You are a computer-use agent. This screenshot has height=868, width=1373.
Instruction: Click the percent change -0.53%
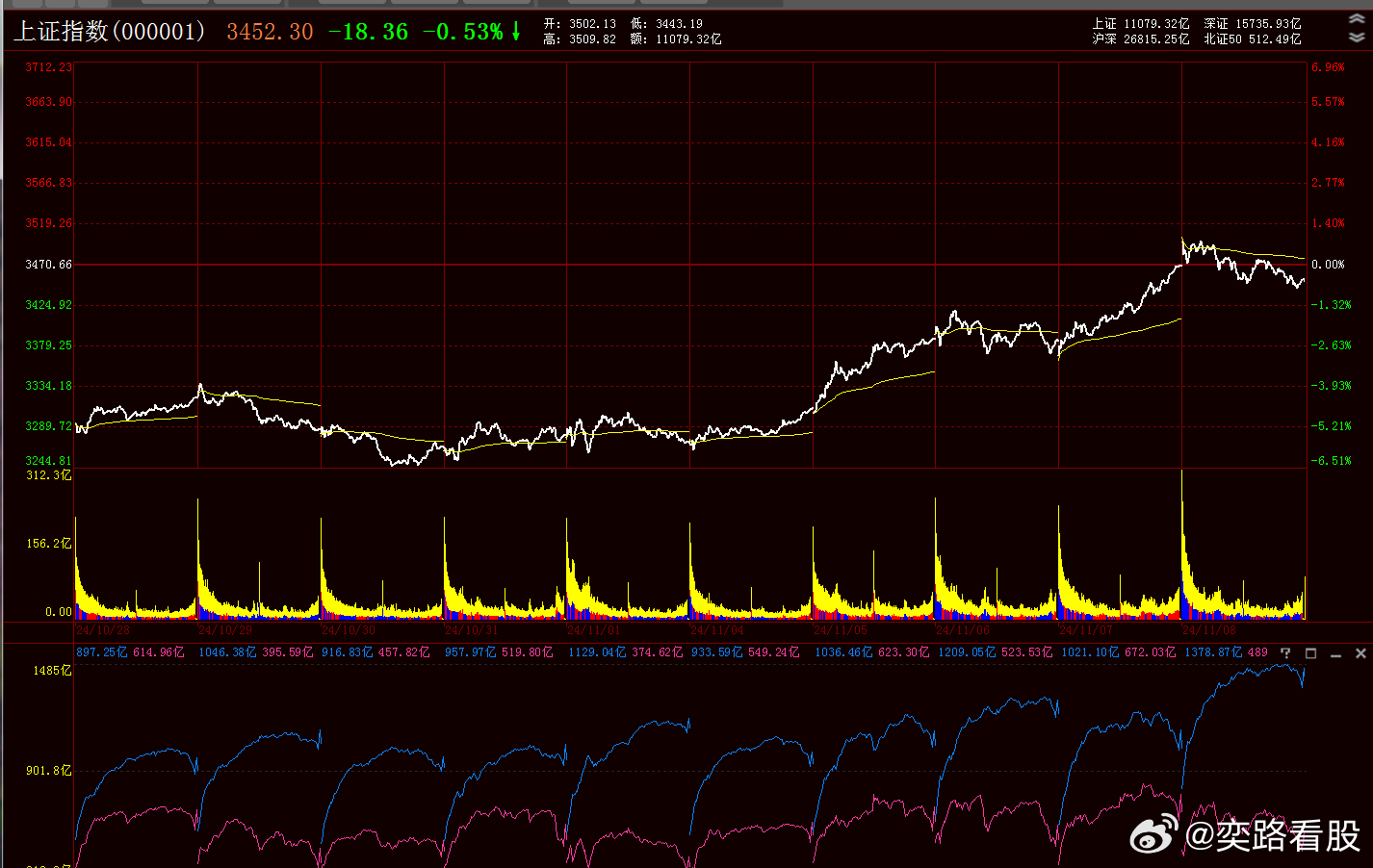pos(463,32)
